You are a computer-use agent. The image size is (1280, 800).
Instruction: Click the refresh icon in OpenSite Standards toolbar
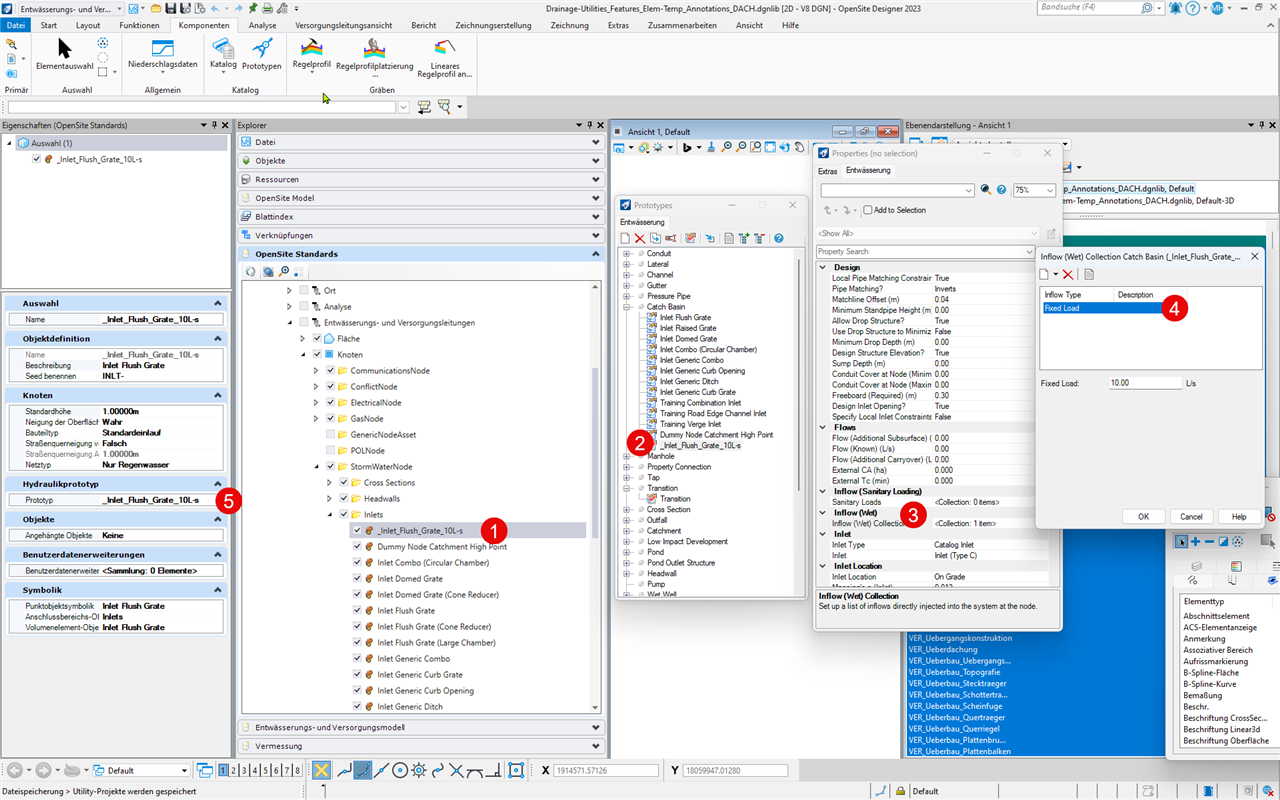pyautogui.click(x=252, y=271)
